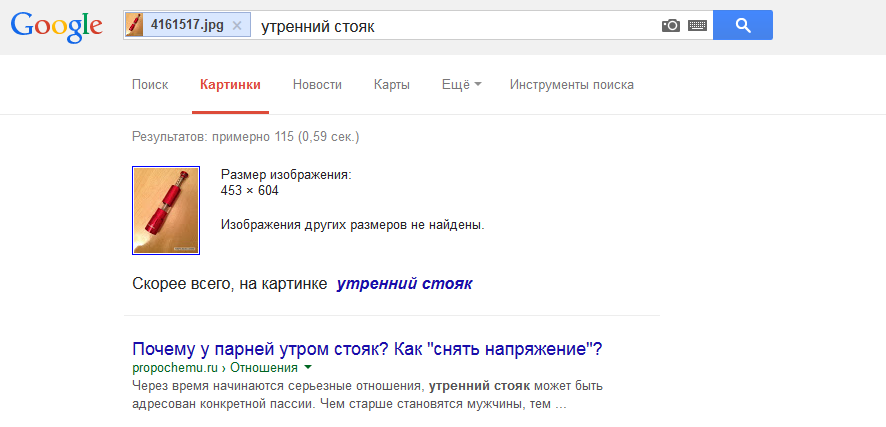Select the Картинки tab
886x427 pixels.
click(230, 85)
